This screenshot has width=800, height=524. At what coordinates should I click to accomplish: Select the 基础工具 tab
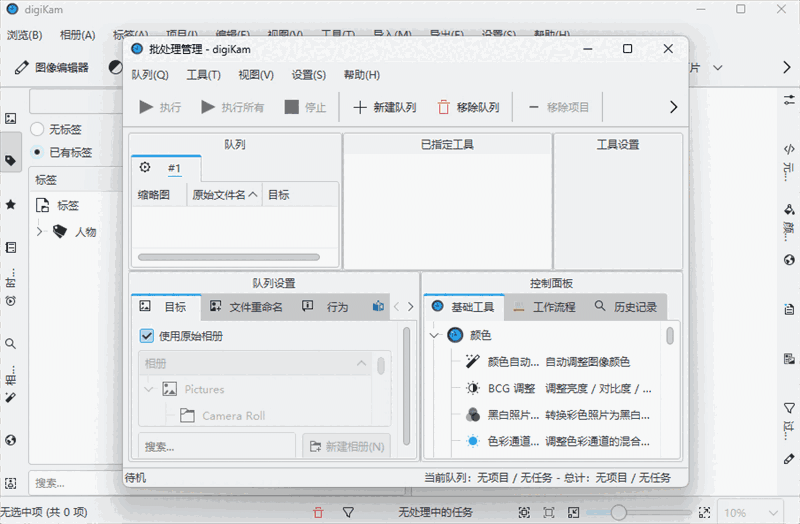[x=464, y=307]
